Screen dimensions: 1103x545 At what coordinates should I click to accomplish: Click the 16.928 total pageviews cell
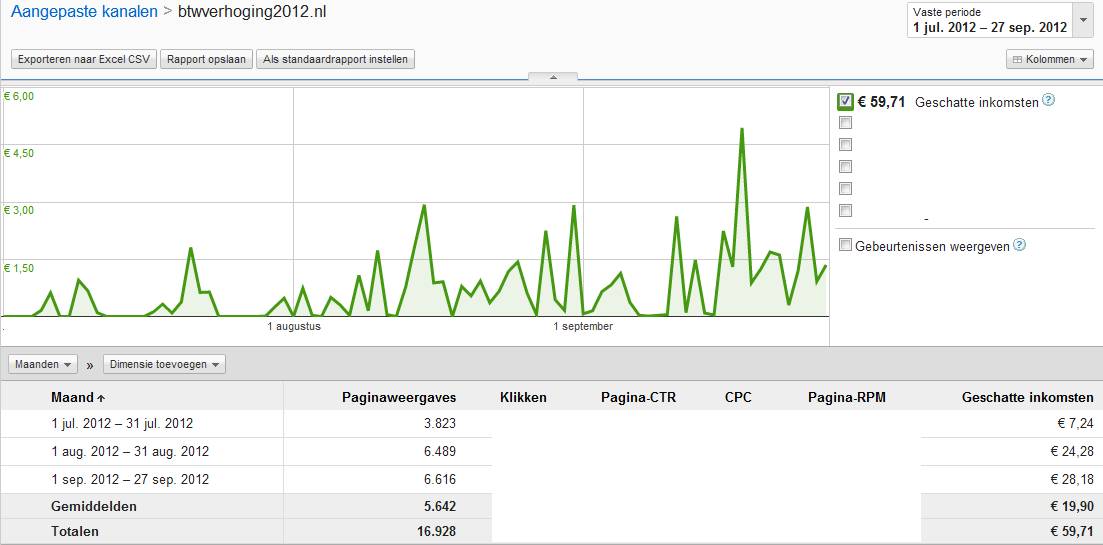[436, 532]
